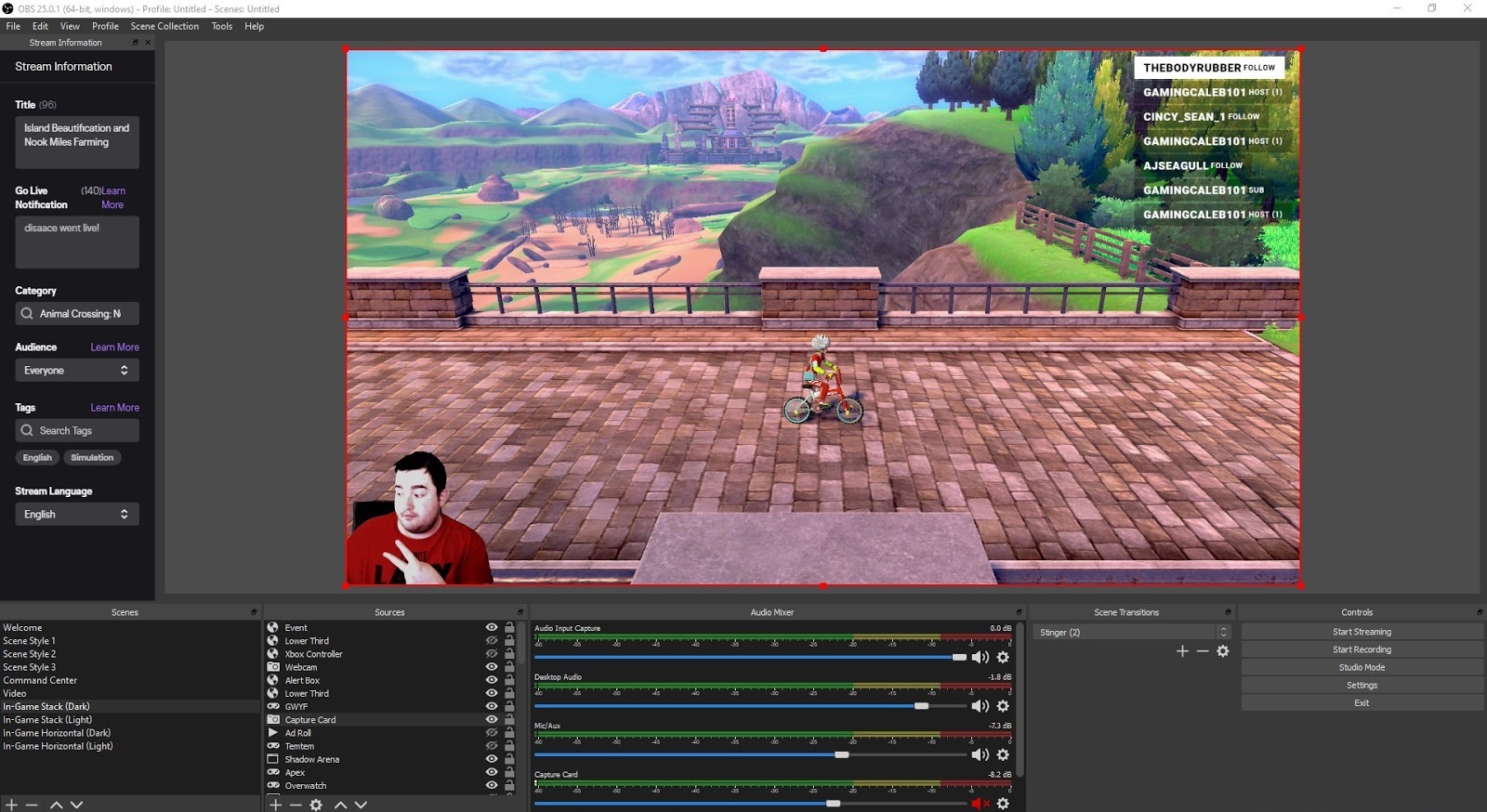Open Learn More link beside Audience
The width and height of the screenshot is (1487, 812).
[x=114, y=347]
